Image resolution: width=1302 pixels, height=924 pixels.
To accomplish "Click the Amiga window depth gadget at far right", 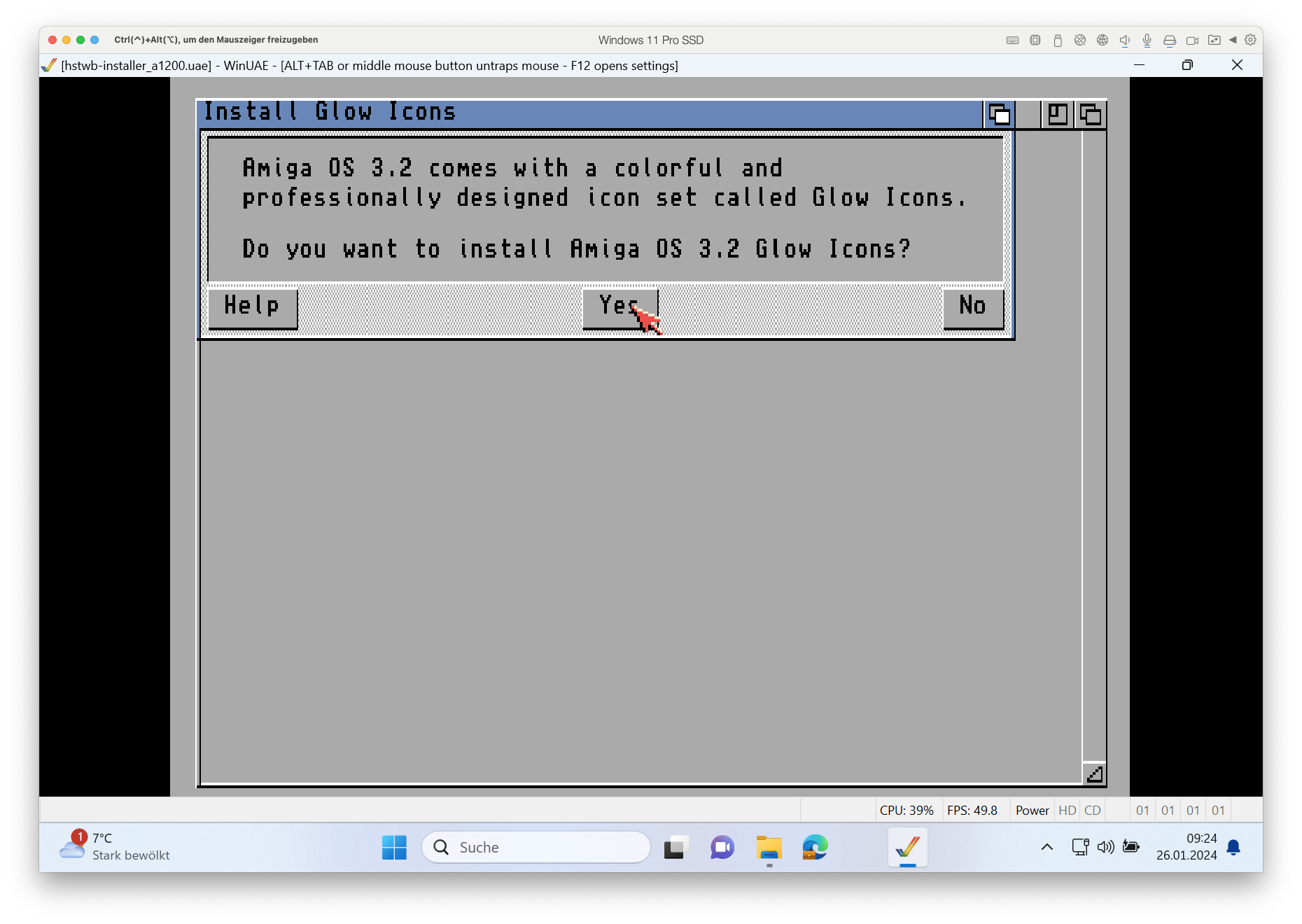I will (1090, 114).
